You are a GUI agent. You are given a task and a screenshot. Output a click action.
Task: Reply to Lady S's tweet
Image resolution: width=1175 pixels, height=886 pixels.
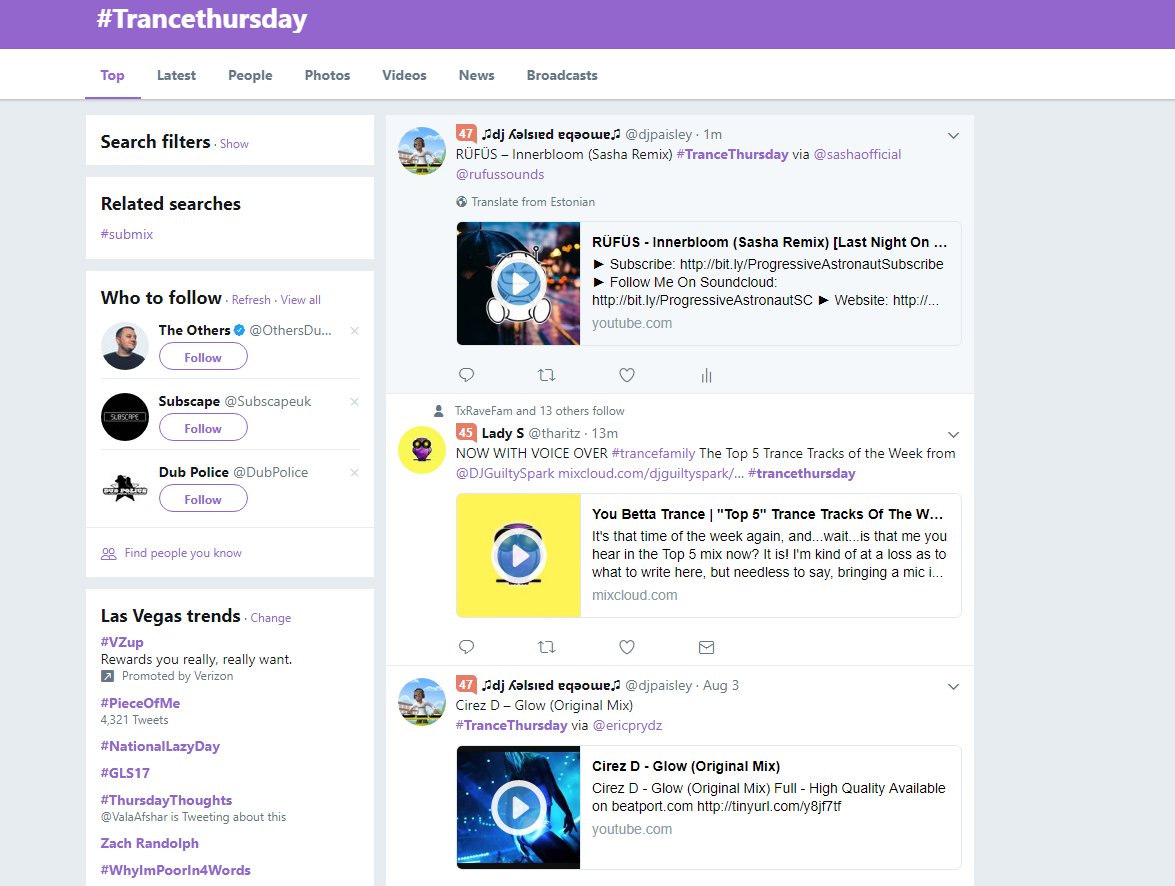point(466,647)
